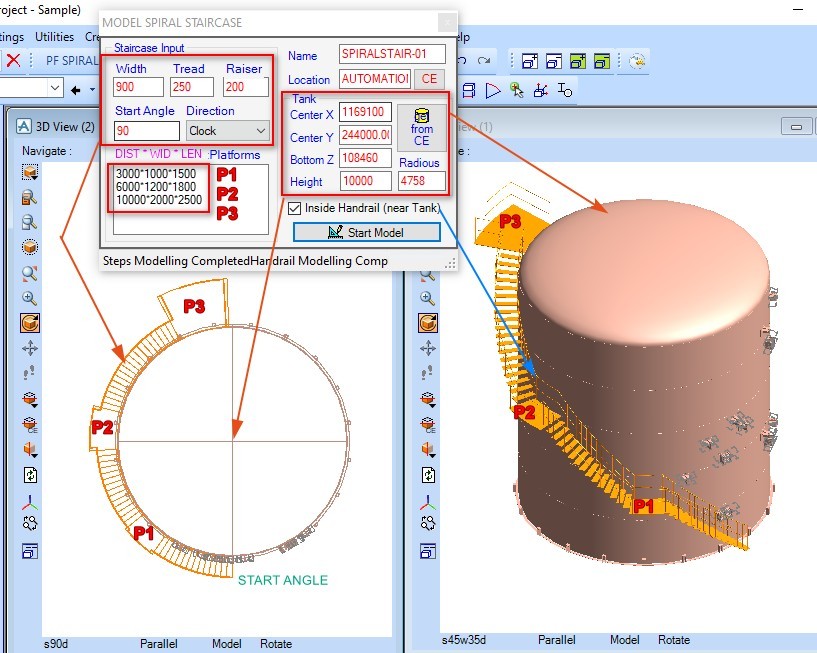This screenshot has width=817, height=653.
Task: Open the section plane dropdown icon in 3D View (2)
Action: click(30, 448)
